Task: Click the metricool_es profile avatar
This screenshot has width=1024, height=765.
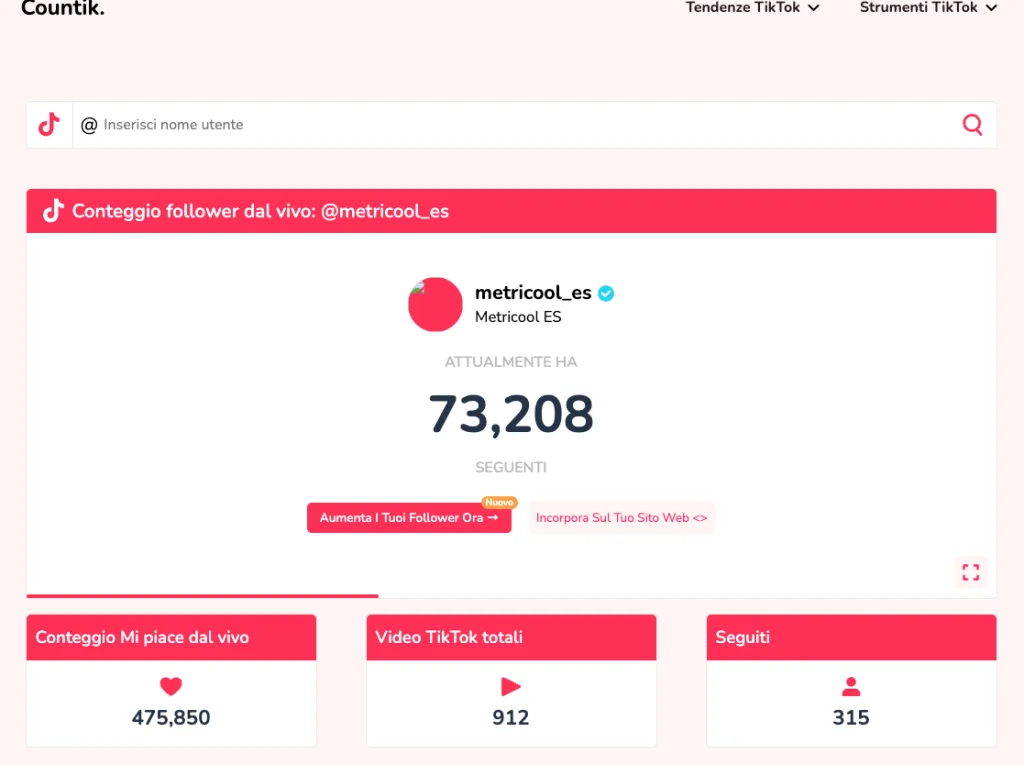Action: [435, 305]
